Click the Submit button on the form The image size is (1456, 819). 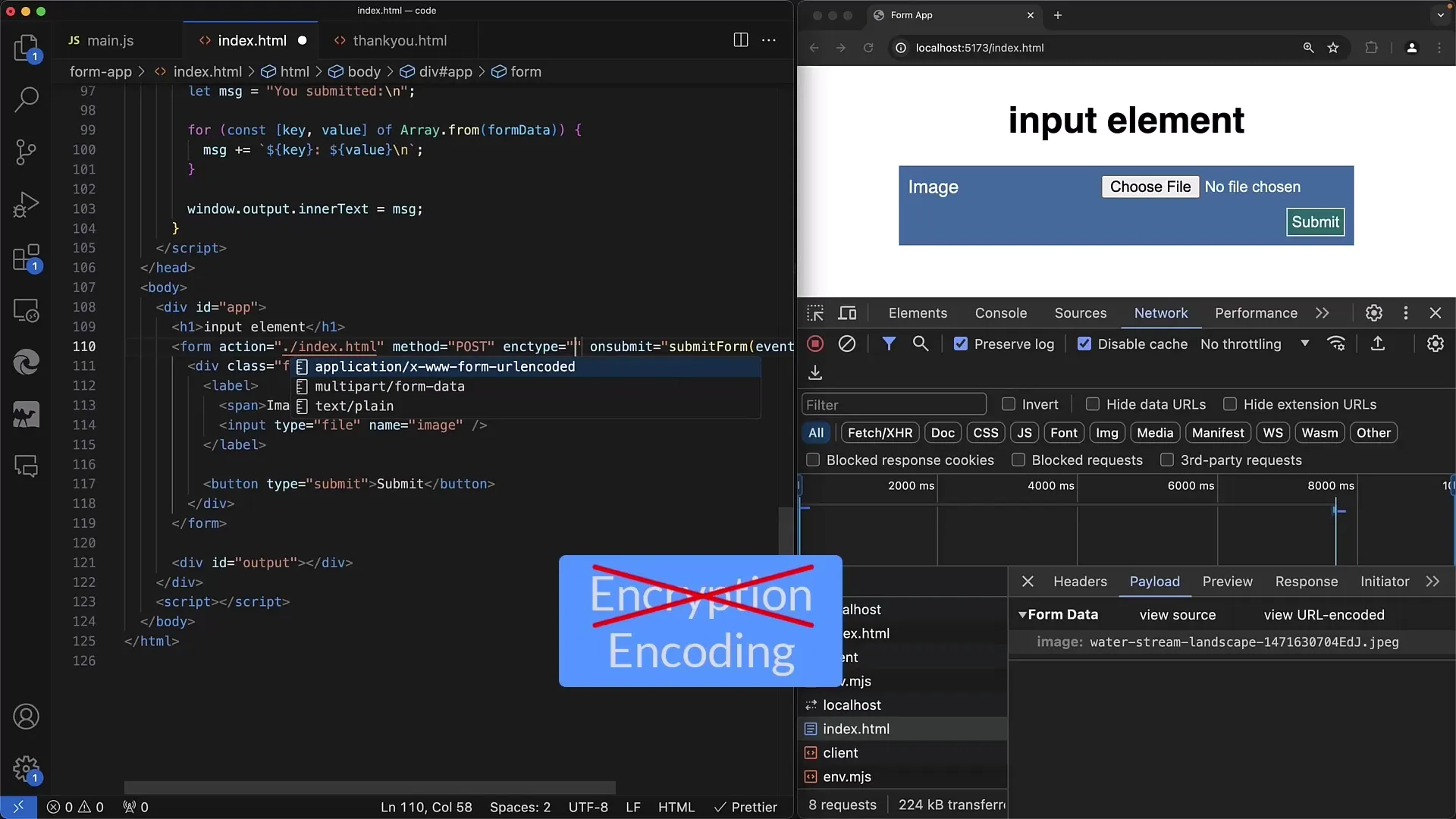pos(1315,222)
